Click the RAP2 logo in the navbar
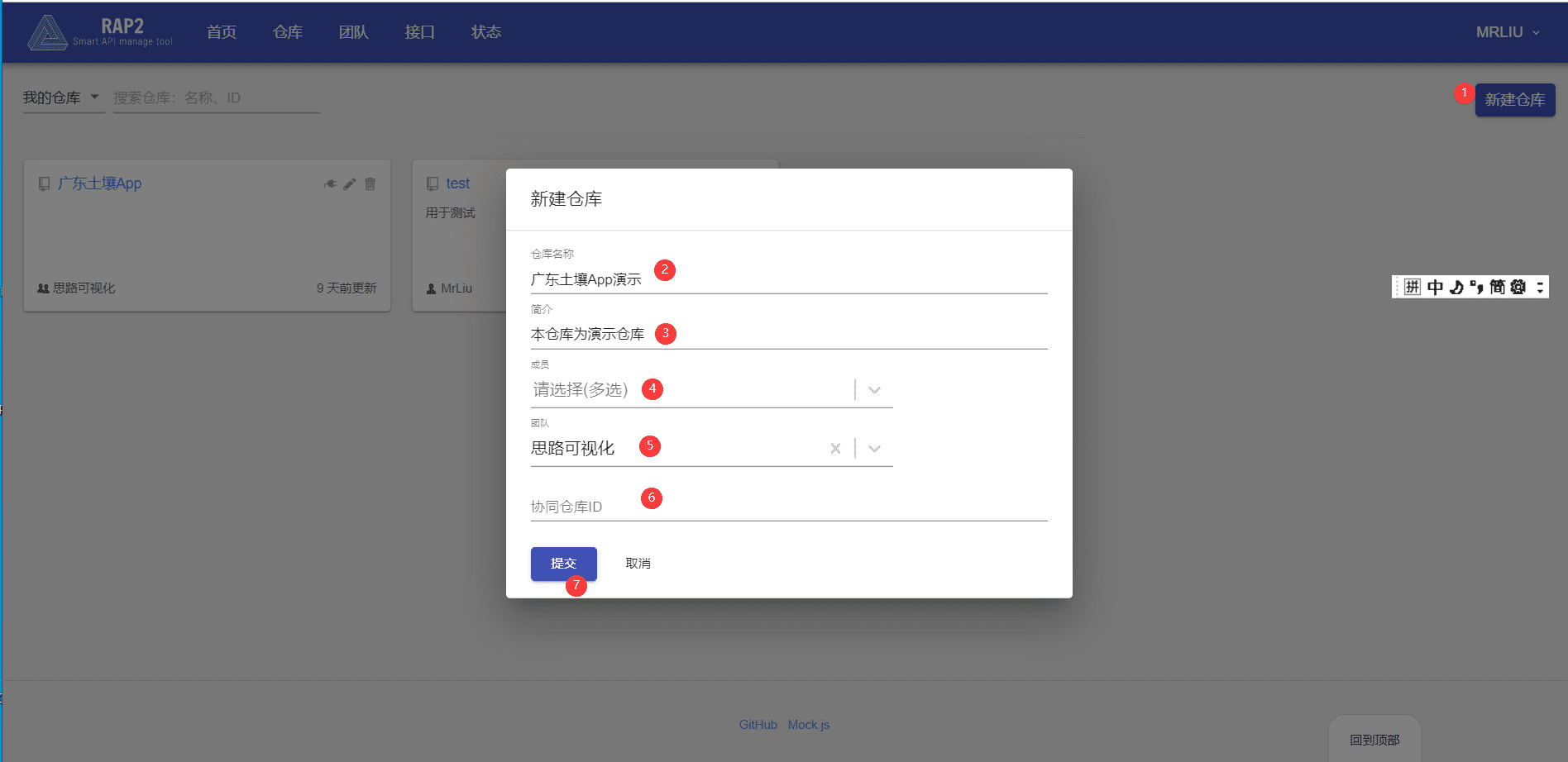The height and width of the screenshot is (762, 1568). tap(99, 32)
